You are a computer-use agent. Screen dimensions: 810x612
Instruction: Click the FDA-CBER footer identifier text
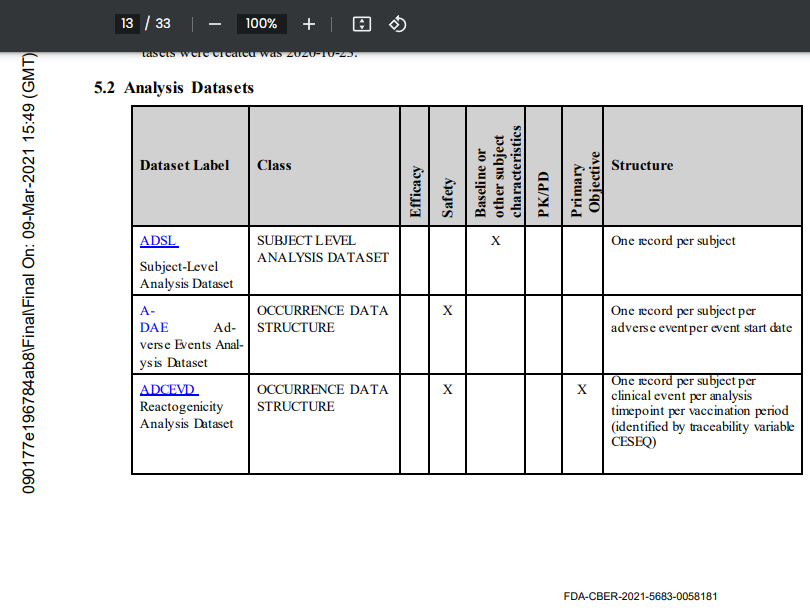coord(640,596)
